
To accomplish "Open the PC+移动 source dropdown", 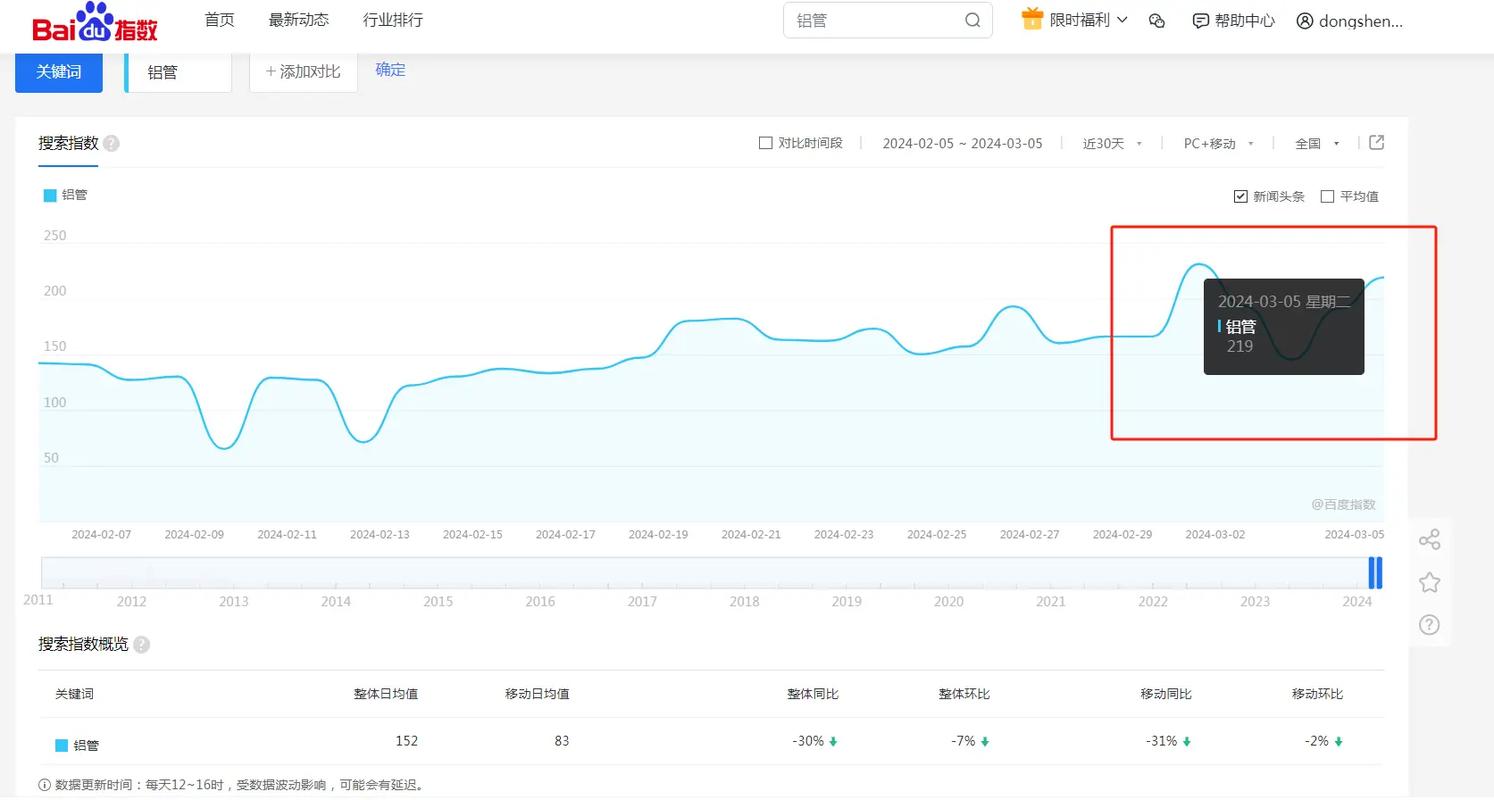I will [1218, 143].
